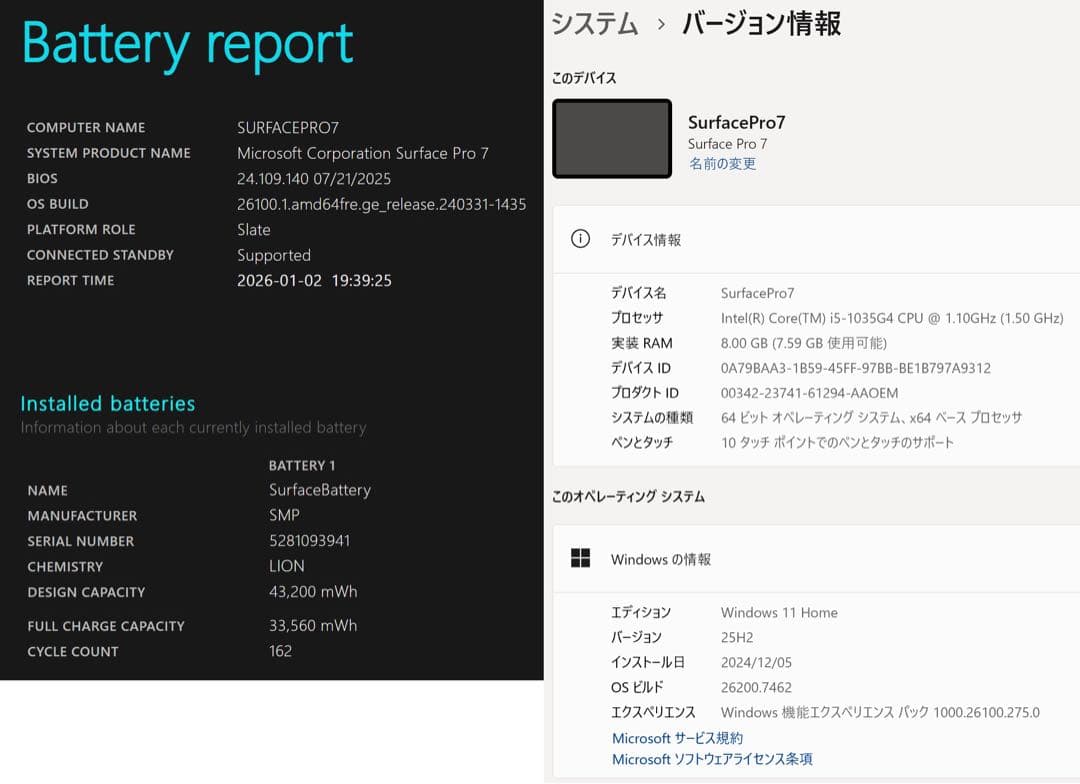Select BIOS value 24.109.140 07/21/2025
Viewport: 1080px width, 784px height.
[314, 178]
